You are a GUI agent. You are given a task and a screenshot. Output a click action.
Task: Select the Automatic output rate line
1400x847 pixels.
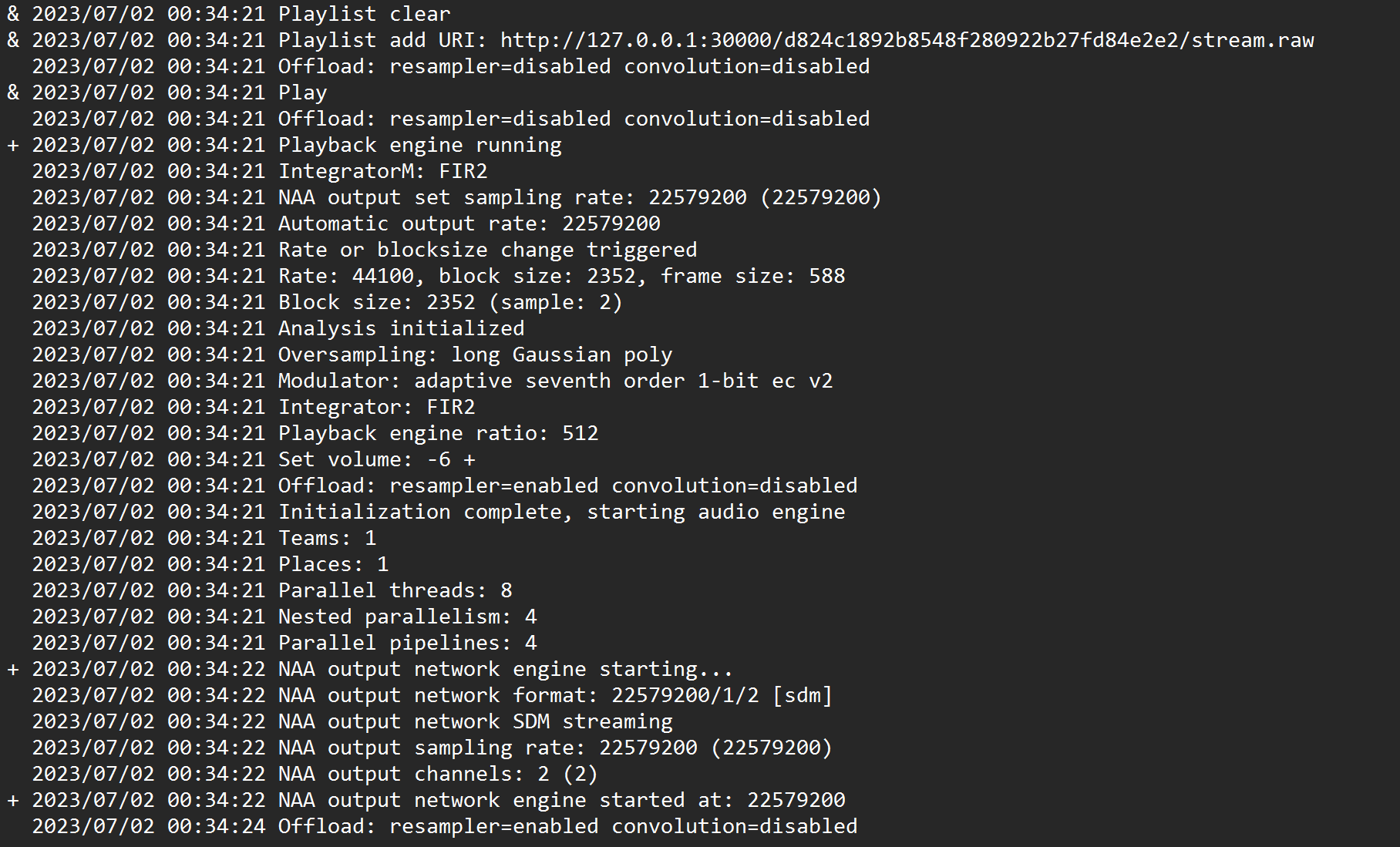tap(346, 224)
